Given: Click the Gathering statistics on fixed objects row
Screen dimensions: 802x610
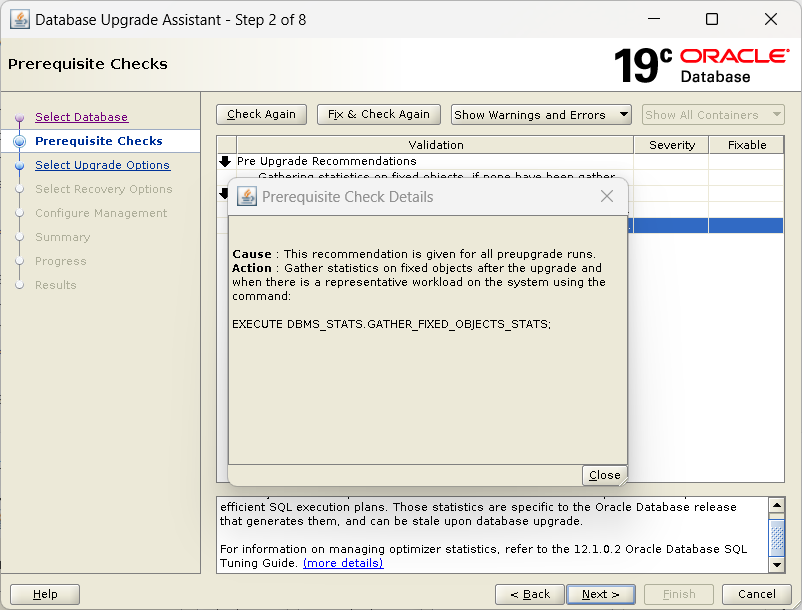Looking at the screenshot, I should tap(436, 174).
